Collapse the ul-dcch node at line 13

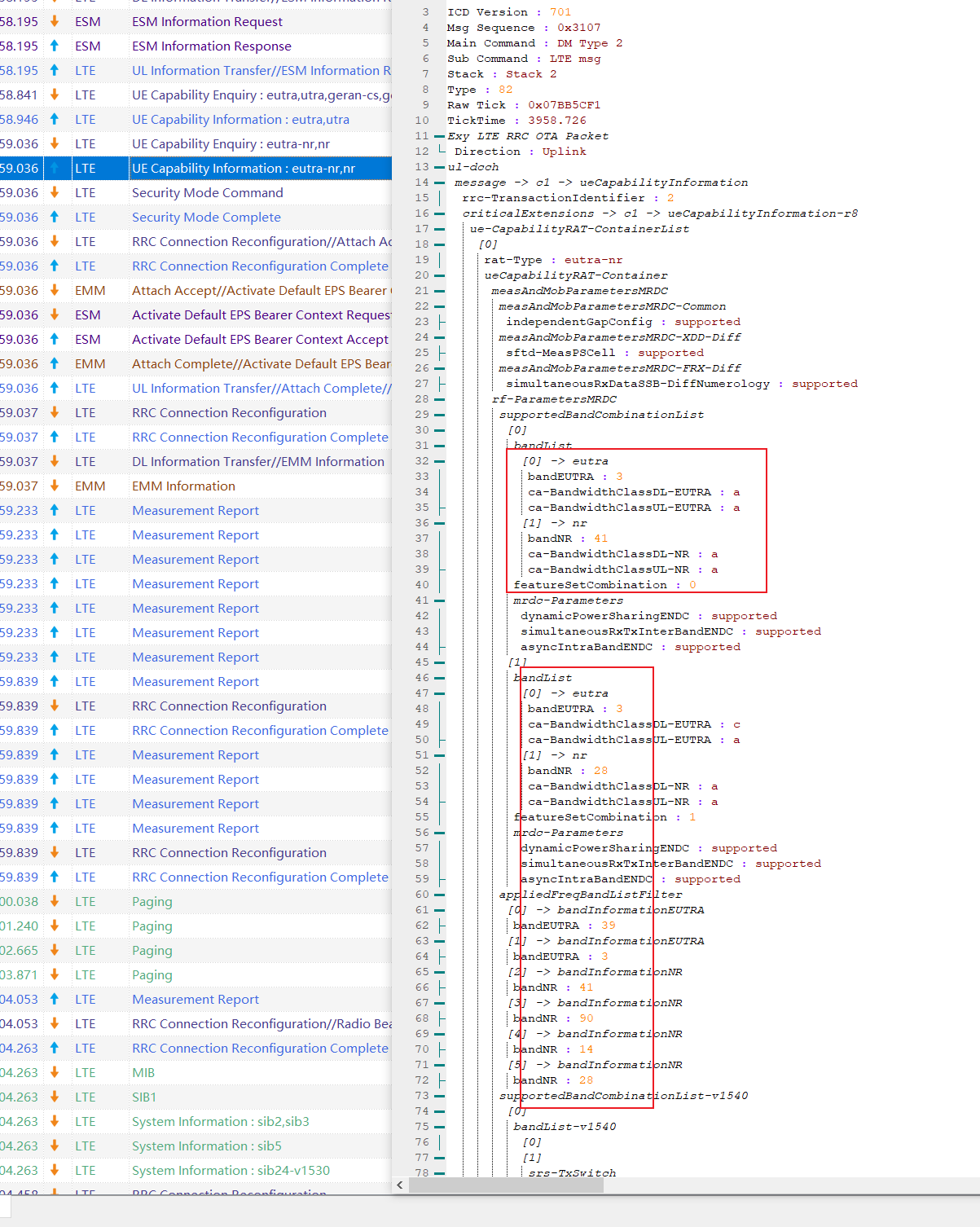point(440,167)
